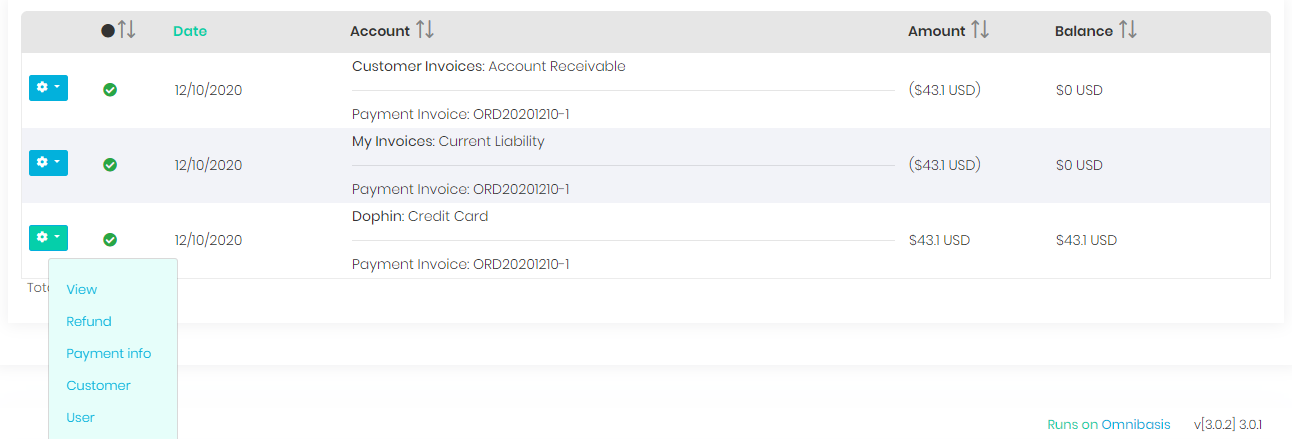Screen dimensions: 1292x439
Task: Collapse gear dropdown on Dophin Credit Card row
Action: pyautogui.click(x=48, y=238)
